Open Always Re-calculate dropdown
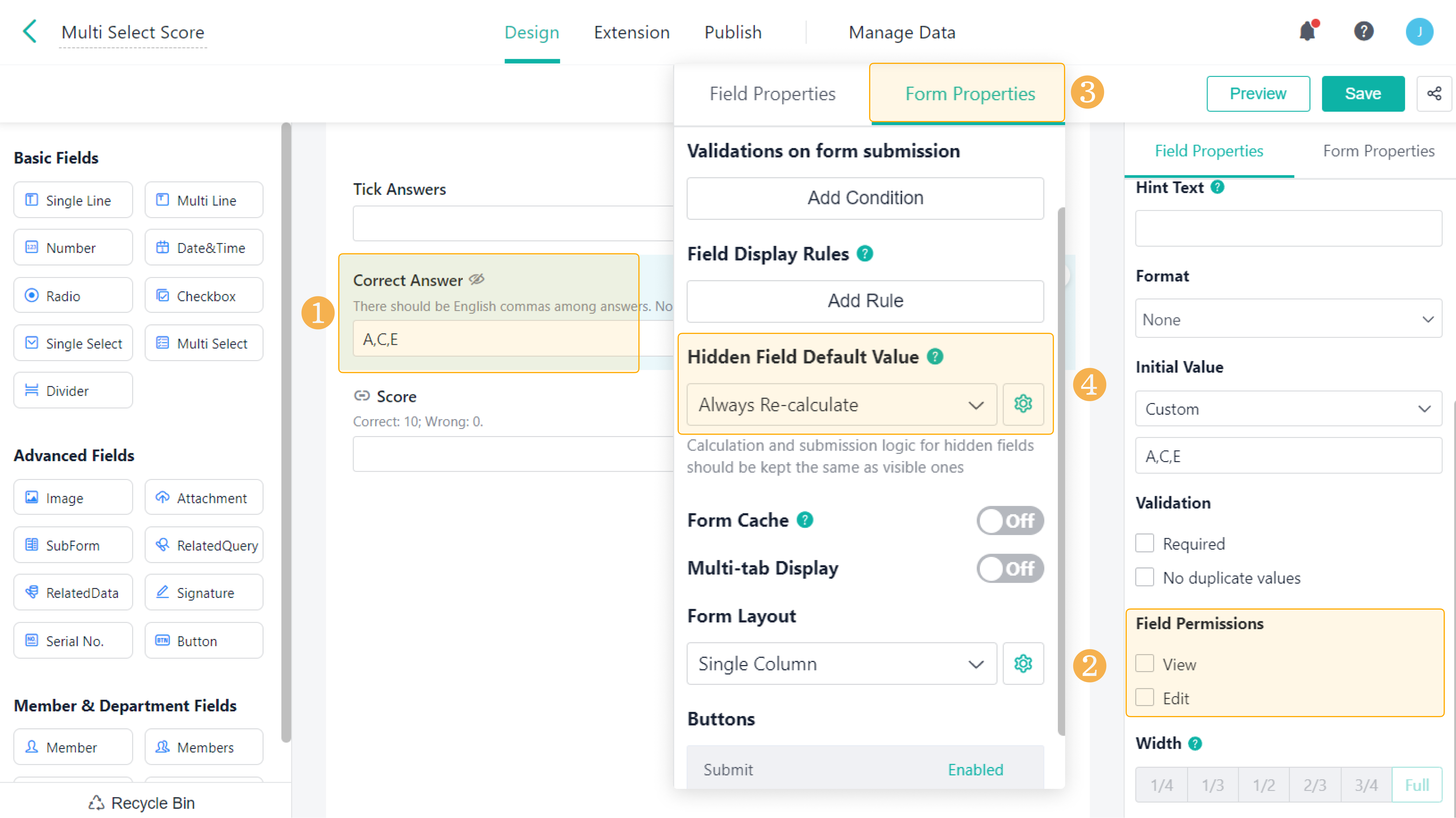Viewport: 1456px width, 818px height. tap(841, 405)
